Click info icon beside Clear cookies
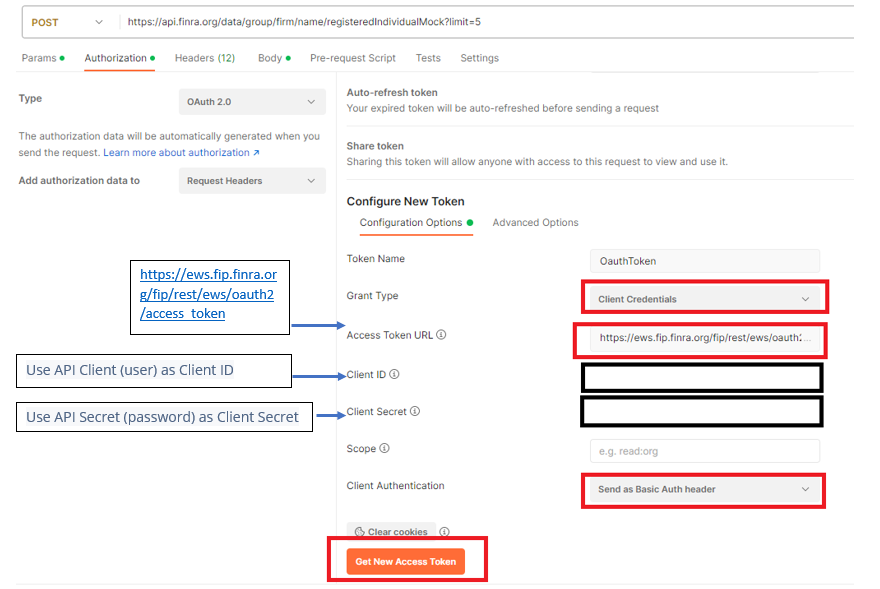Image resolution: width=880 pixels, height=589 pixels. (x=444, y=532)
